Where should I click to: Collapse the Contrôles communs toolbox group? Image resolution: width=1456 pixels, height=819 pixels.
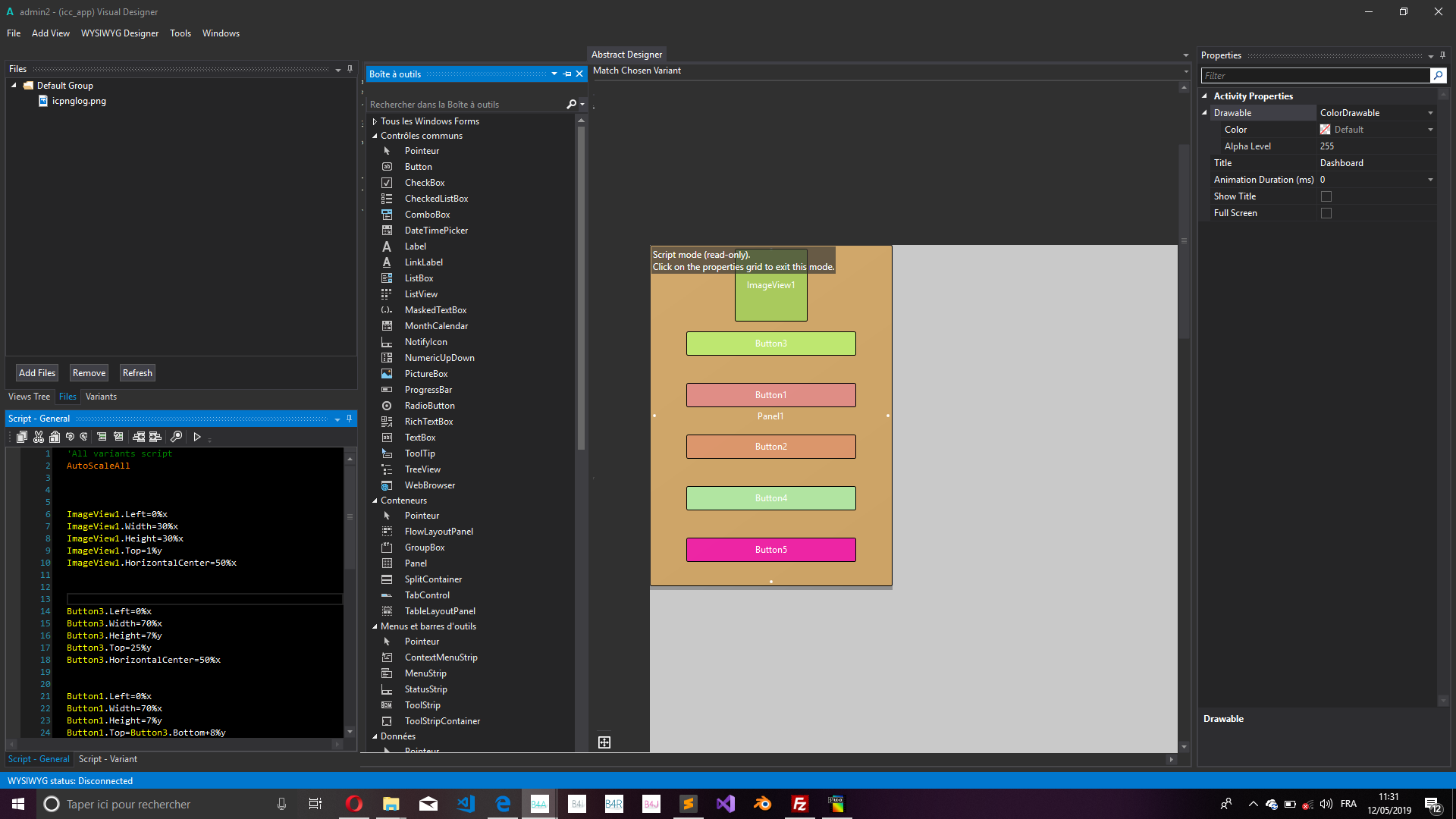(x=375, y=136)
